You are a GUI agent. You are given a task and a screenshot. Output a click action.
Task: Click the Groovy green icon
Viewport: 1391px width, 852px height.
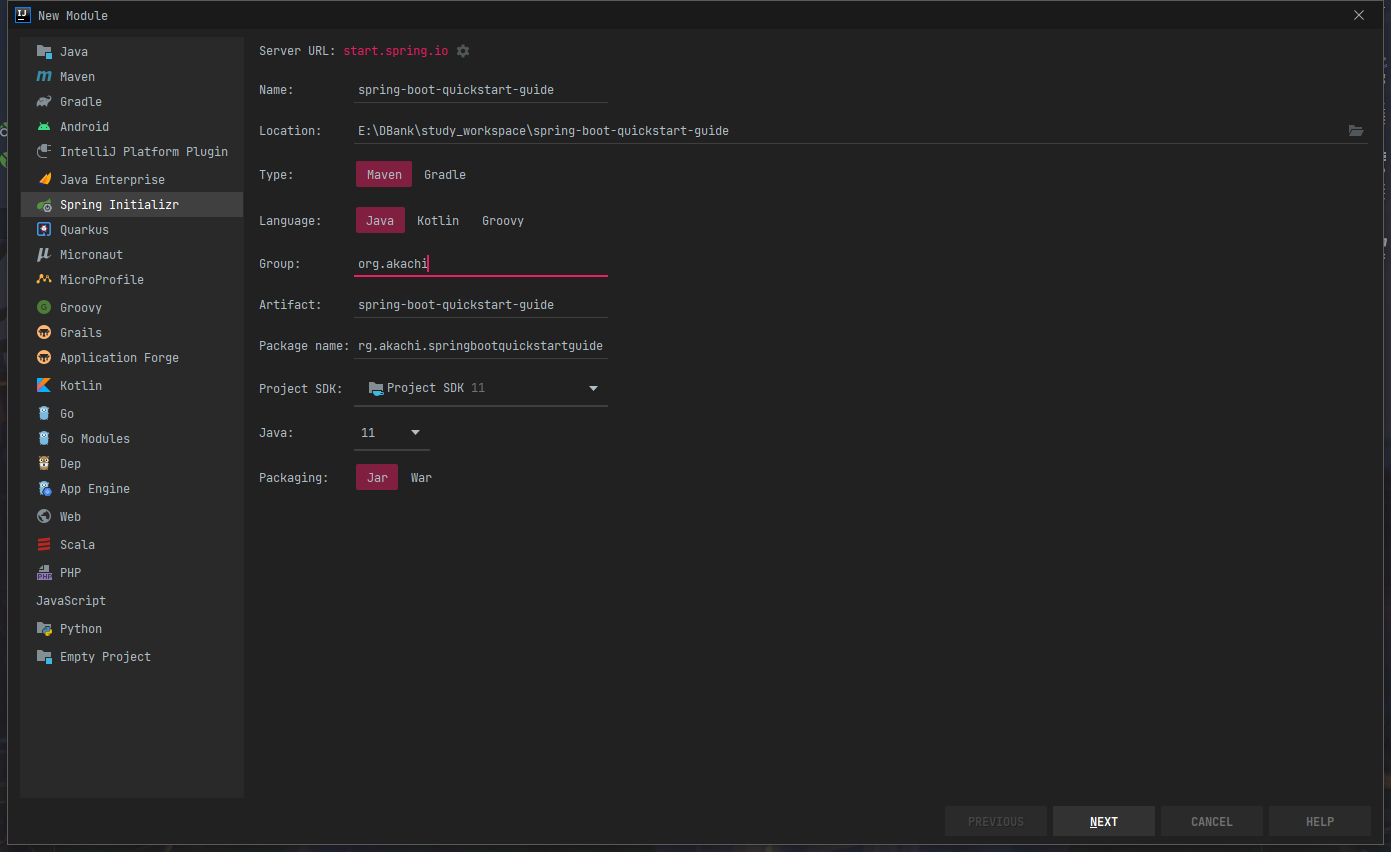coord(44,307)
